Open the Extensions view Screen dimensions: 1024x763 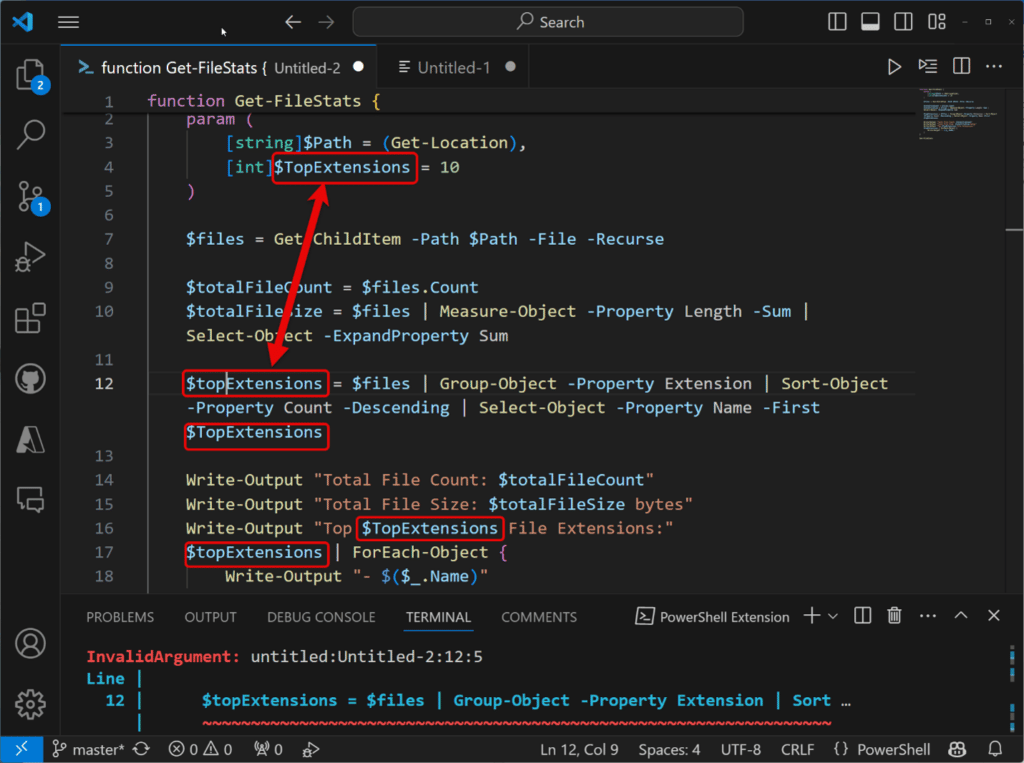coord(30,318)
